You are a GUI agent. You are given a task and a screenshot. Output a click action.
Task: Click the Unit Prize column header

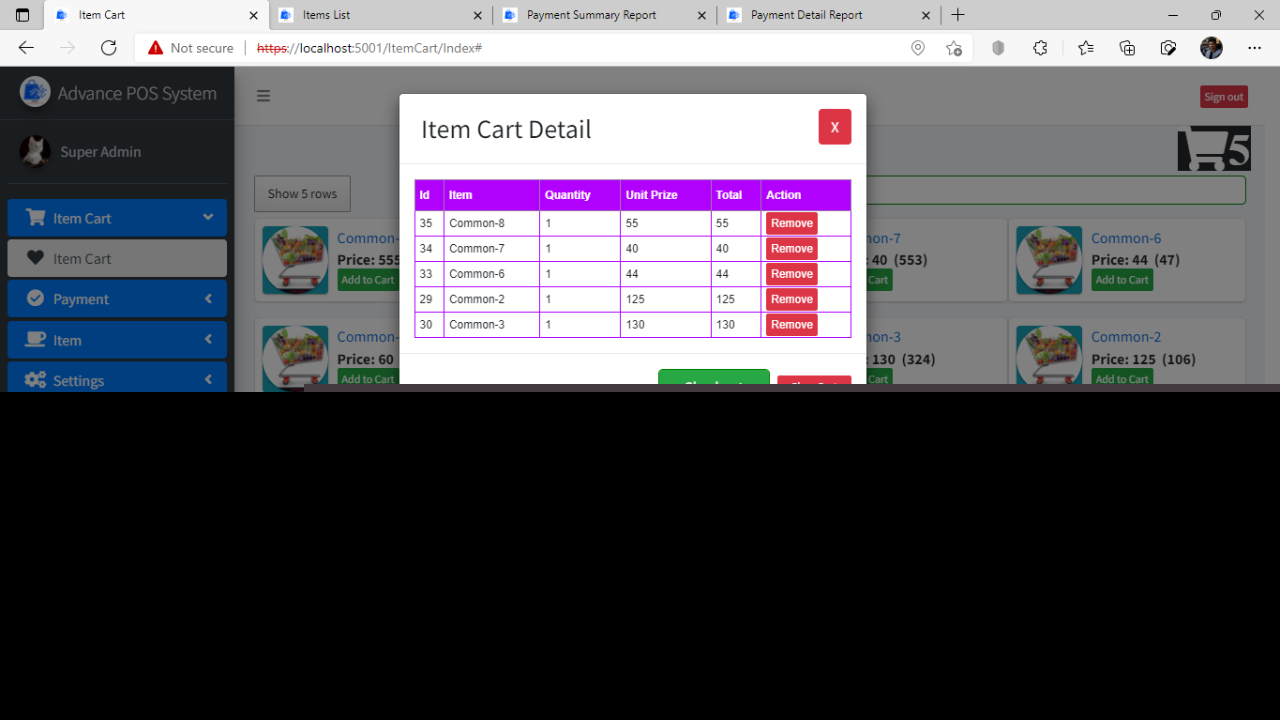(666, 195)
